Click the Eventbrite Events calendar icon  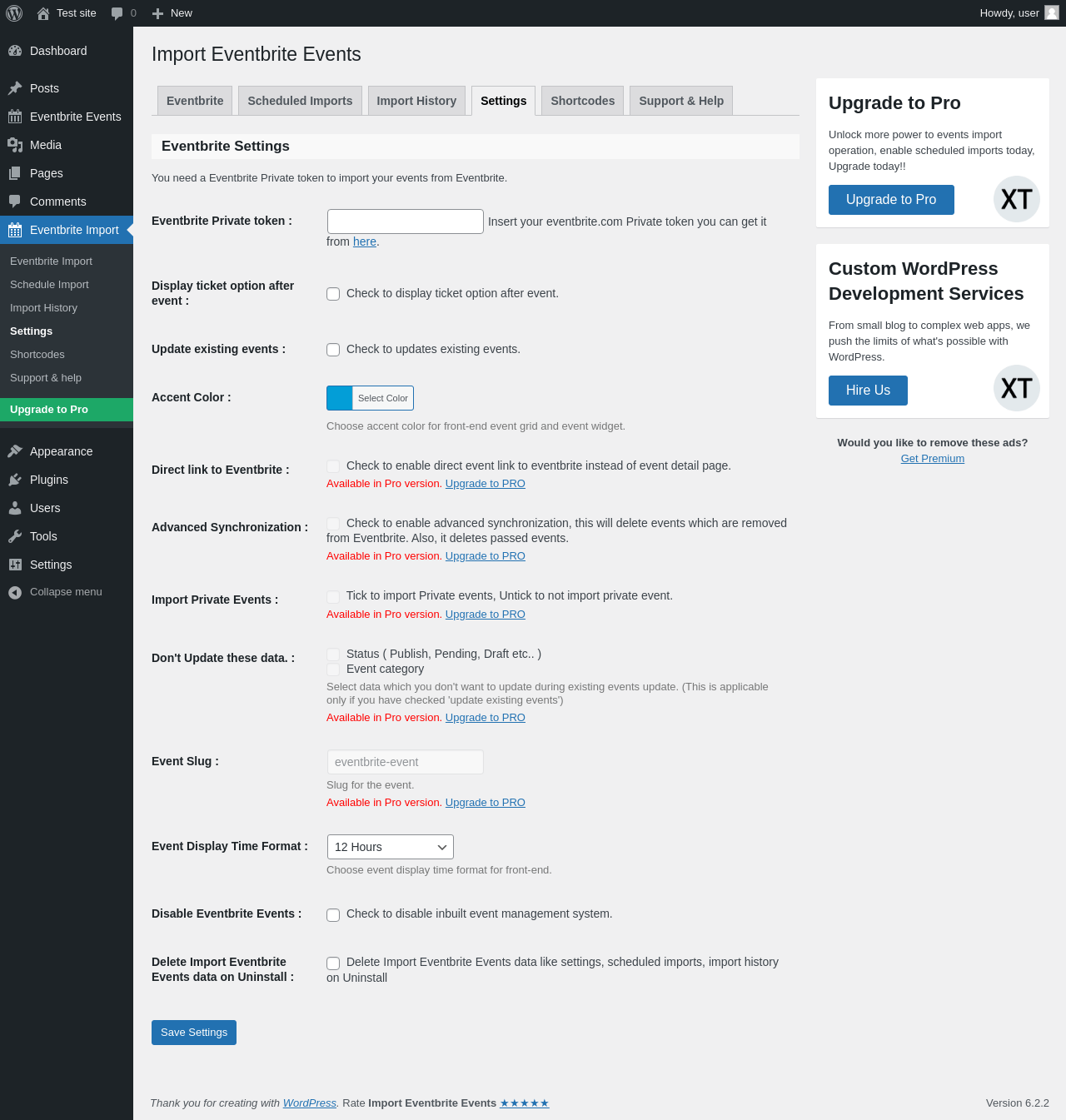[15, 117]
